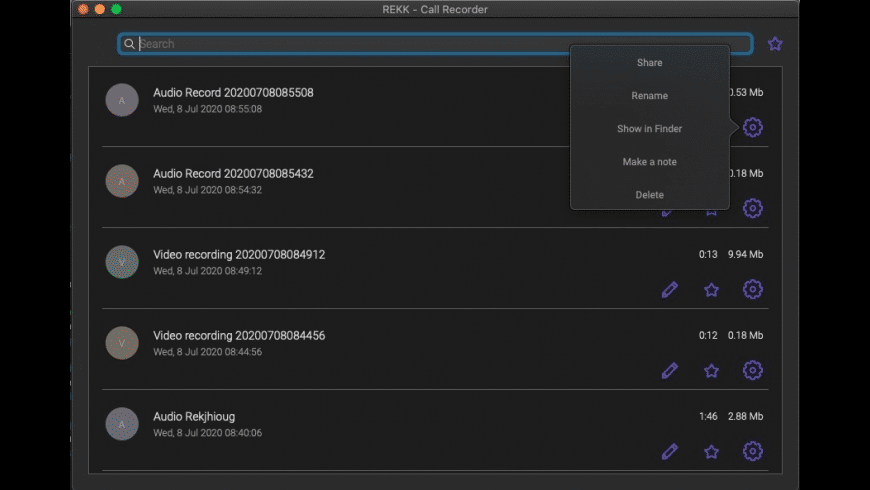Screen dimensions: 870x490
Task: Favorite Video recording 20200708084912 with its star
Action: click(x=711, y=290)
